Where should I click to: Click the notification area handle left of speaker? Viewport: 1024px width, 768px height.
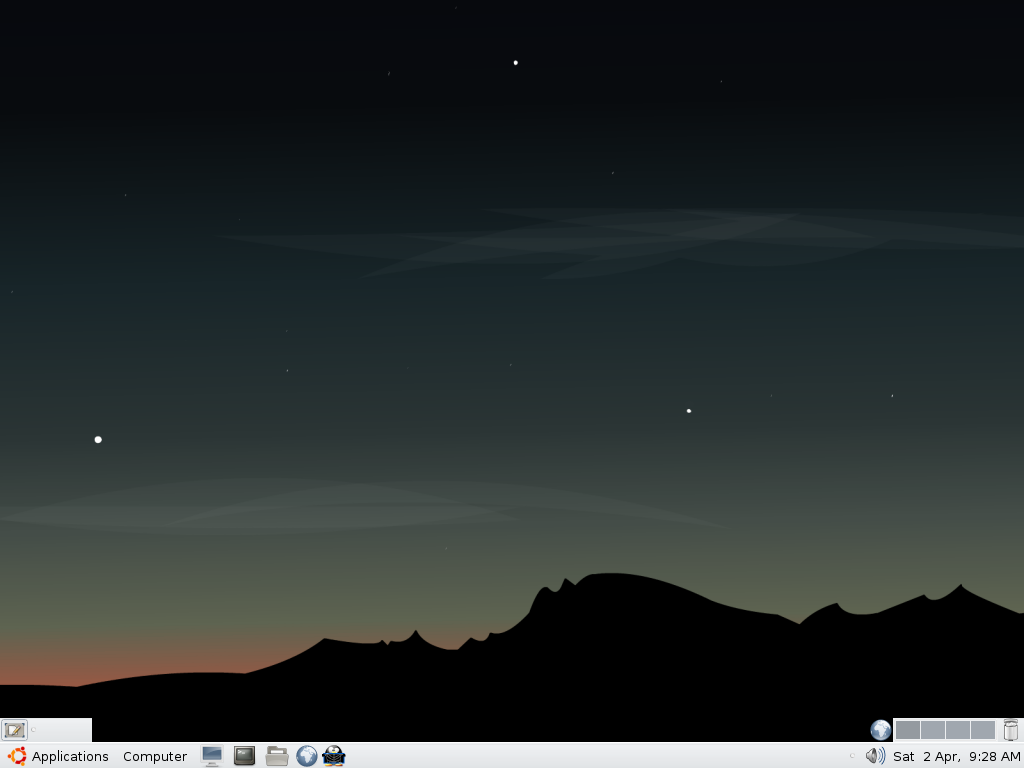852,756
